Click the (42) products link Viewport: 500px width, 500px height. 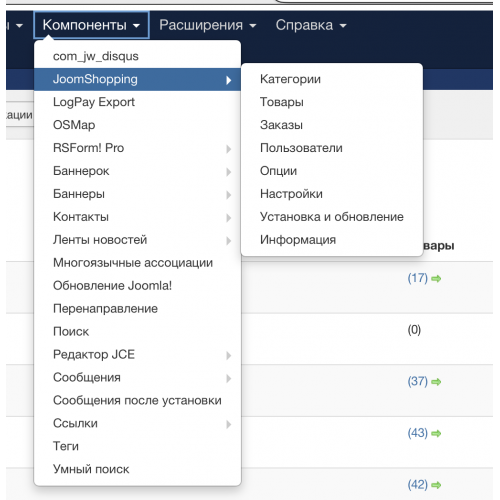click(417, 485)
